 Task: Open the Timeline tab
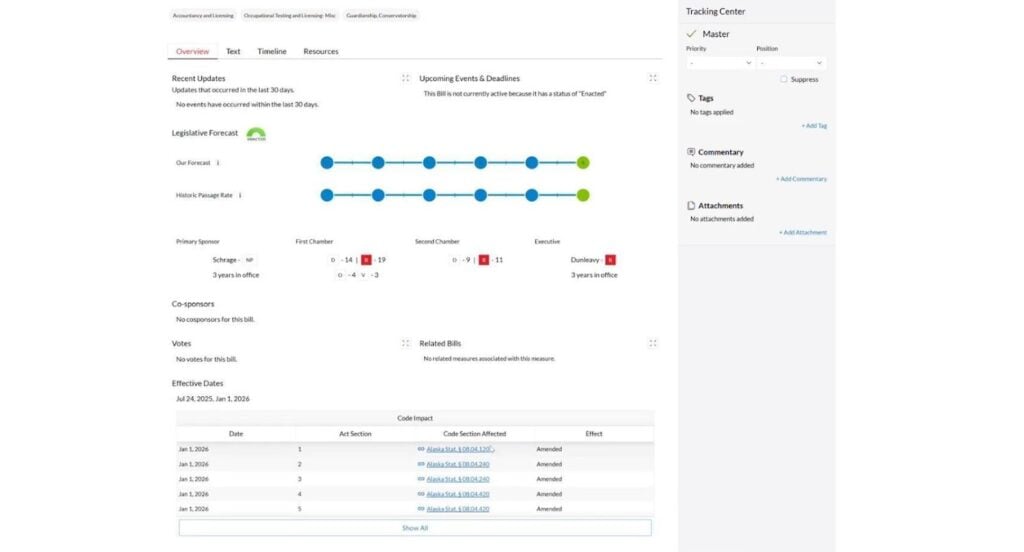(x=271, y=51)
